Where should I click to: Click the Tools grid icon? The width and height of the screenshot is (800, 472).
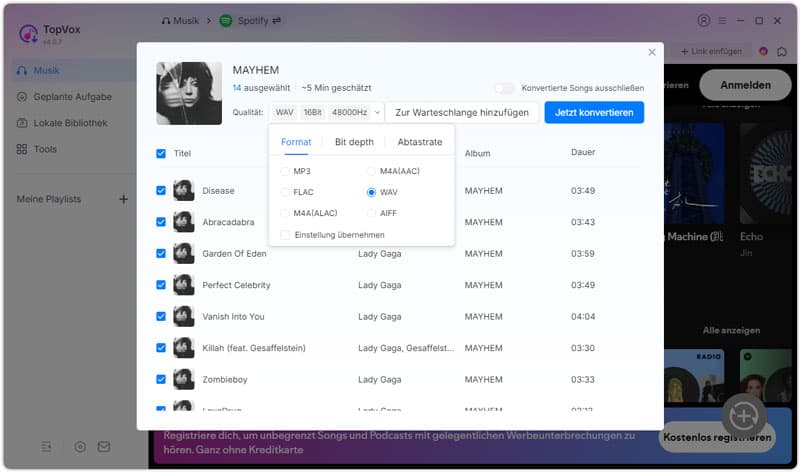22,150
